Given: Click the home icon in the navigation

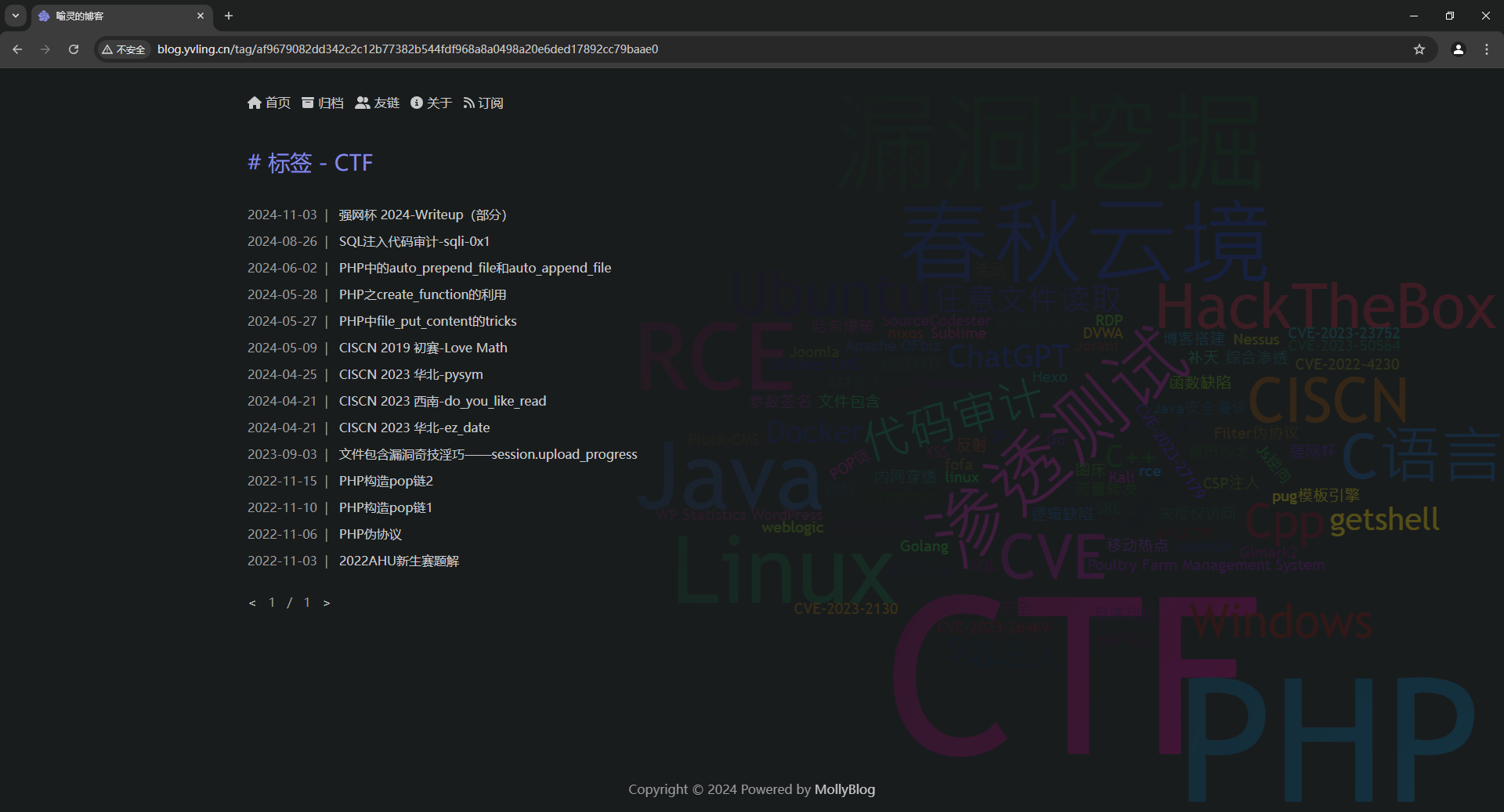Looking at the screenshot, I should click(255, 103).
